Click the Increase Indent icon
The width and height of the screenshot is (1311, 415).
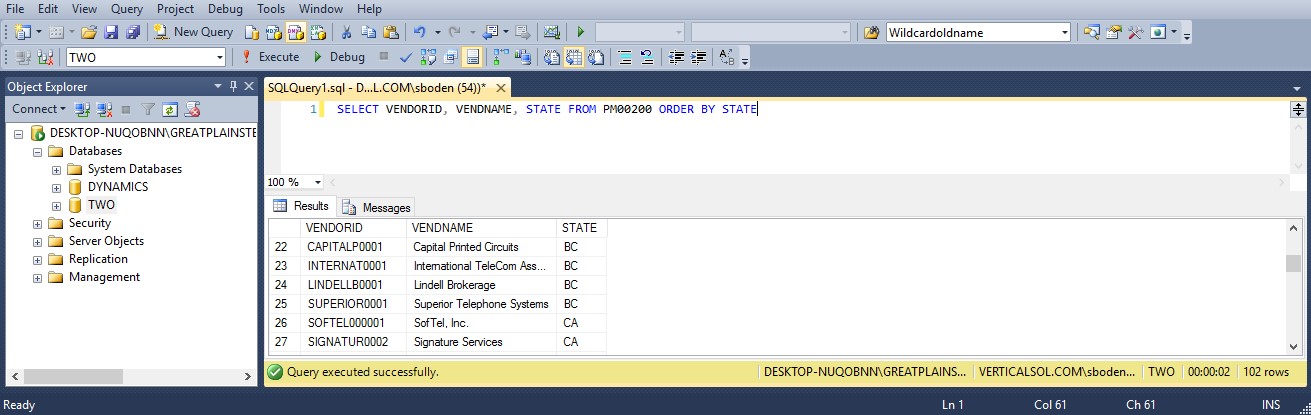(x=699, y=57)
